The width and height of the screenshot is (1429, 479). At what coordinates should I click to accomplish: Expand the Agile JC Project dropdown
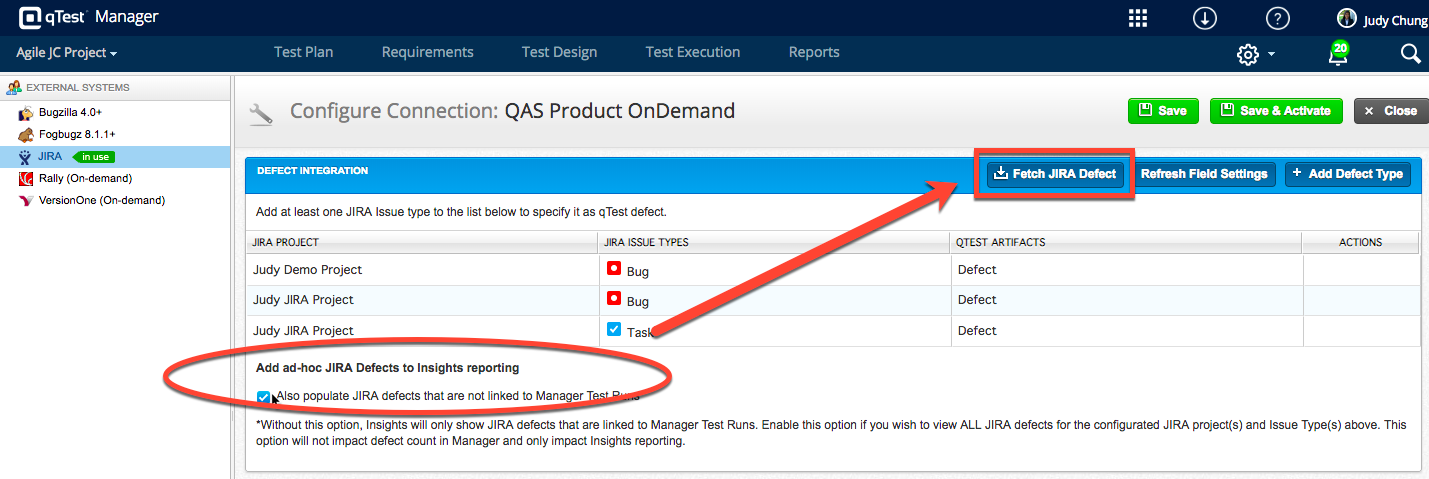click(67, 52)
